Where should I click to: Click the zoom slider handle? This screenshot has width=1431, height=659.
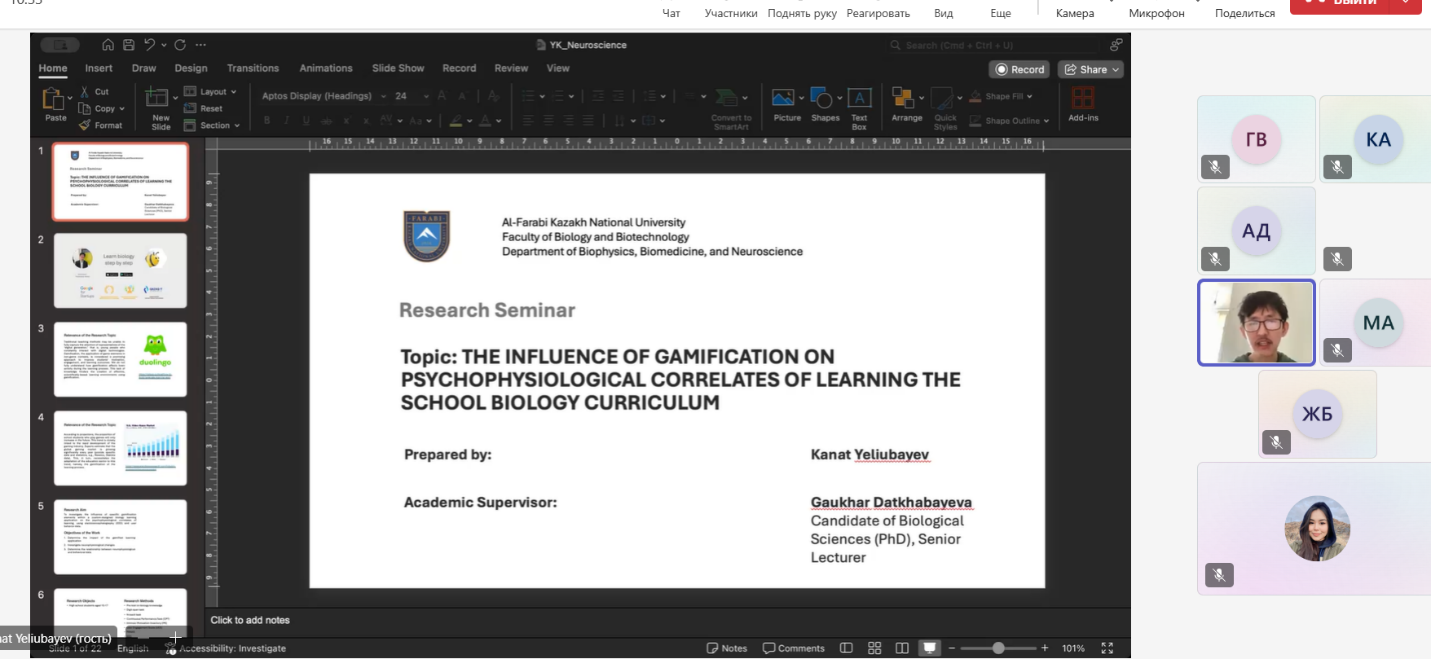click(x=998, y=648)
